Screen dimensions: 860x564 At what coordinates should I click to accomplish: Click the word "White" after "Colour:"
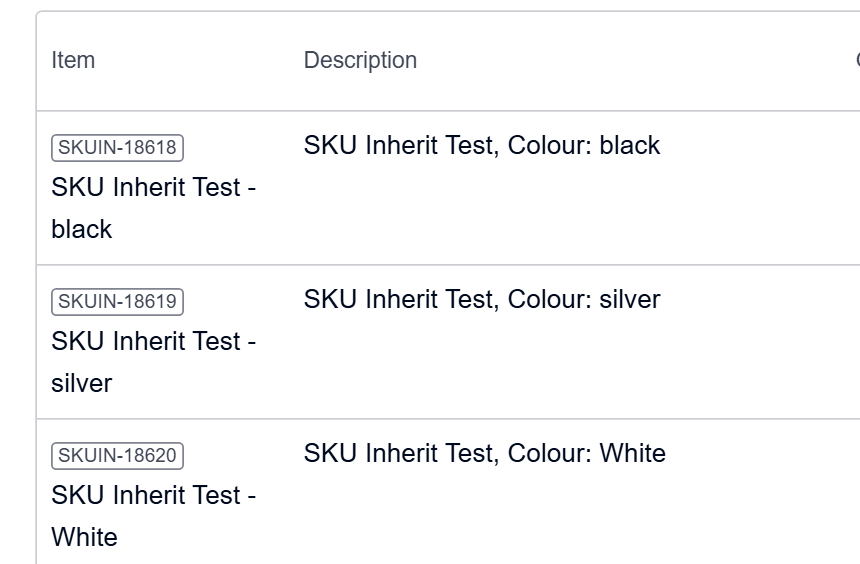pyautogui.click(x=633, y=454)
